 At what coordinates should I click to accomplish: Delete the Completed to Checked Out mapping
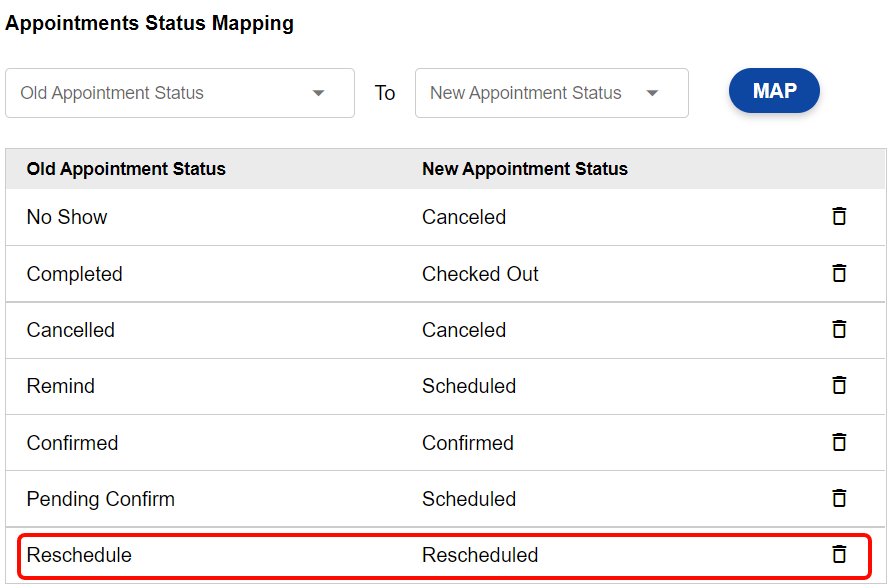point(839,274)
